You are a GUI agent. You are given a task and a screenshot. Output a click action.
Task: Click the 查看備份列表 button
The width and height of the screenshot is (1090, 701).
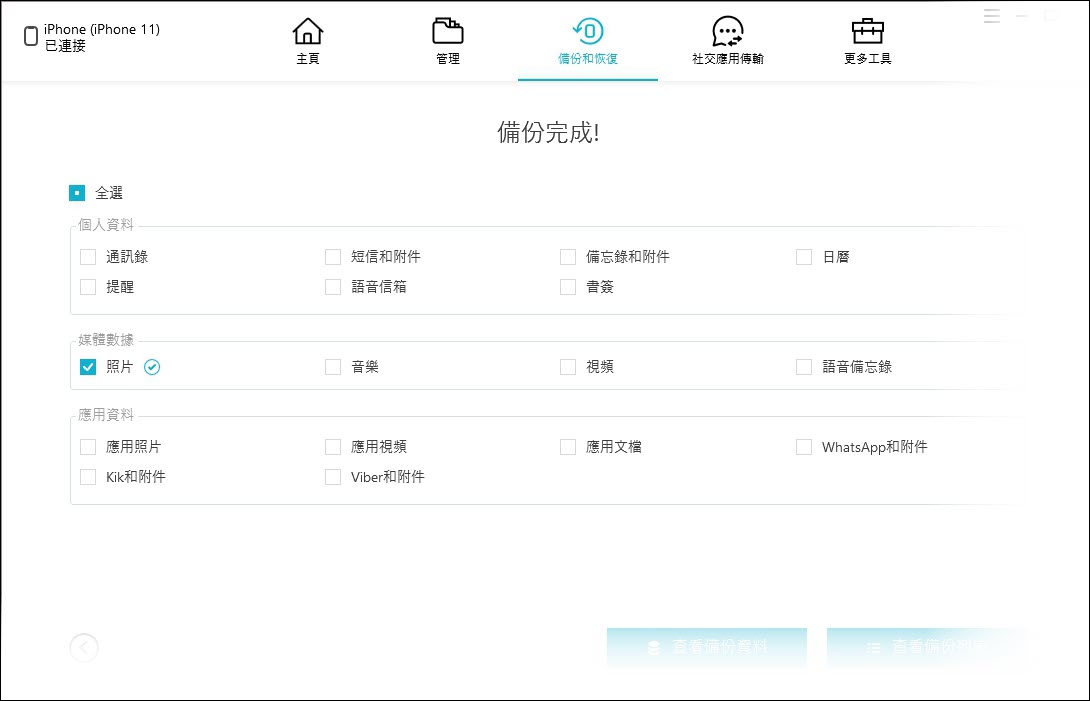[x=926, y=648]
